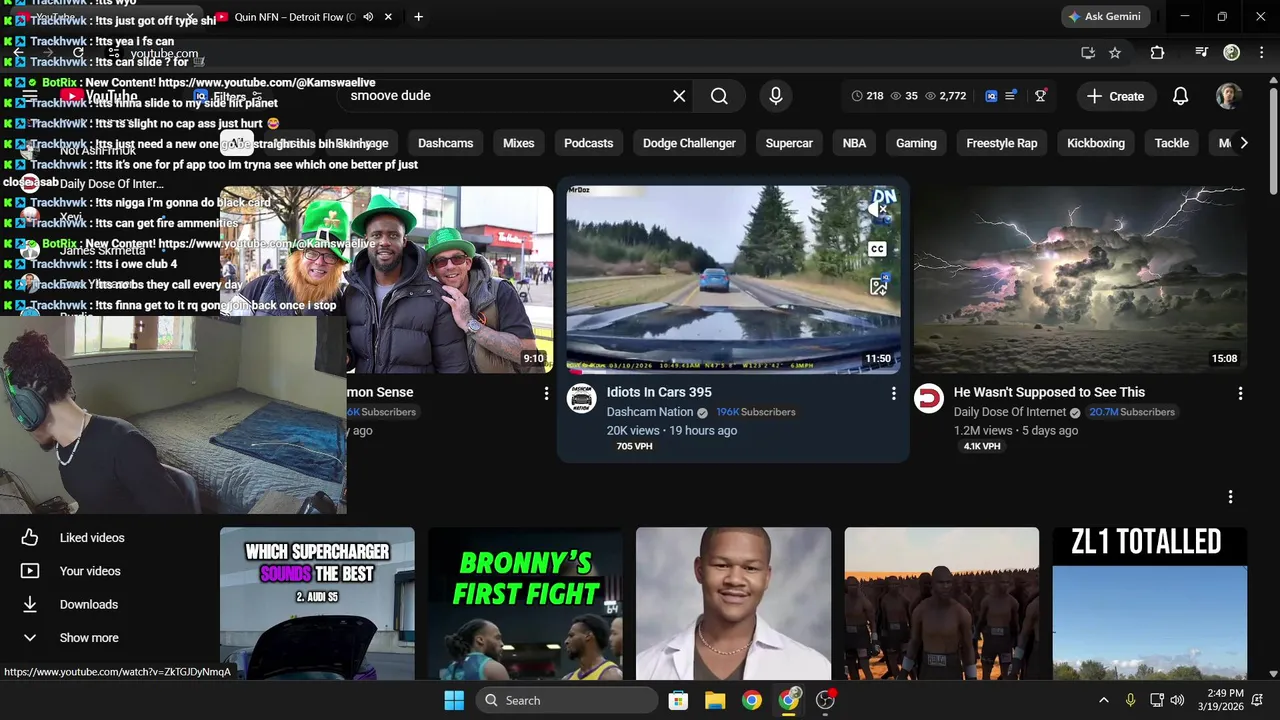Select the Mixes filter chip
1280x720 pixels.
tap(518, 143)
